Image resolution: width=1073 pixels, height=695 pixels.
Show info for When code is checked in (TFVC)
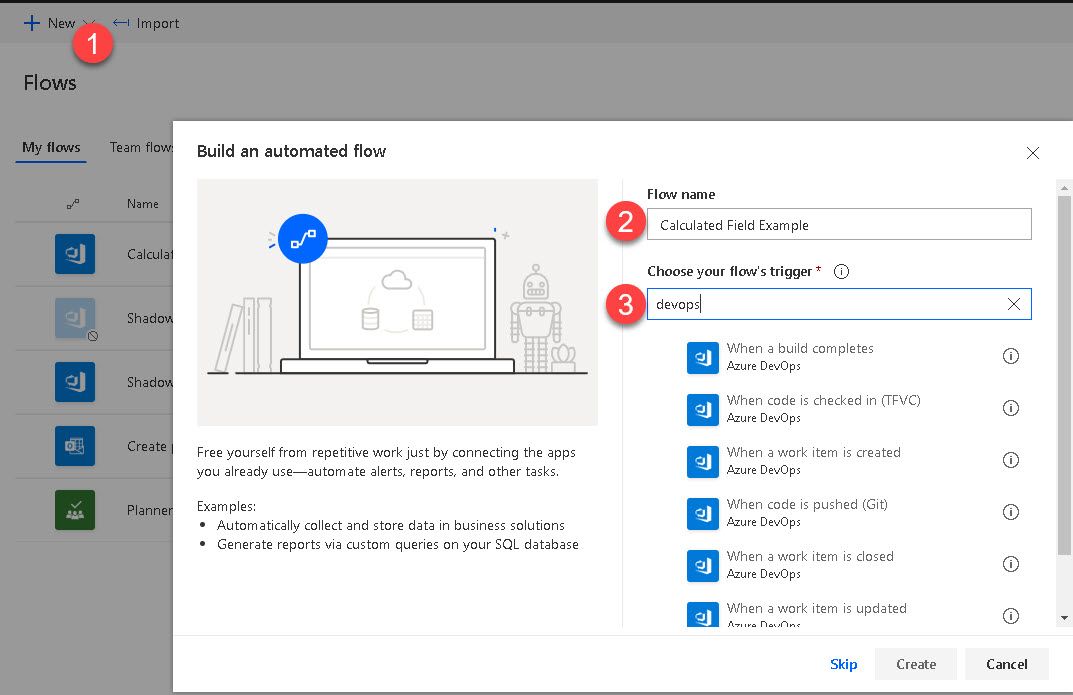tap(1011, 408)
